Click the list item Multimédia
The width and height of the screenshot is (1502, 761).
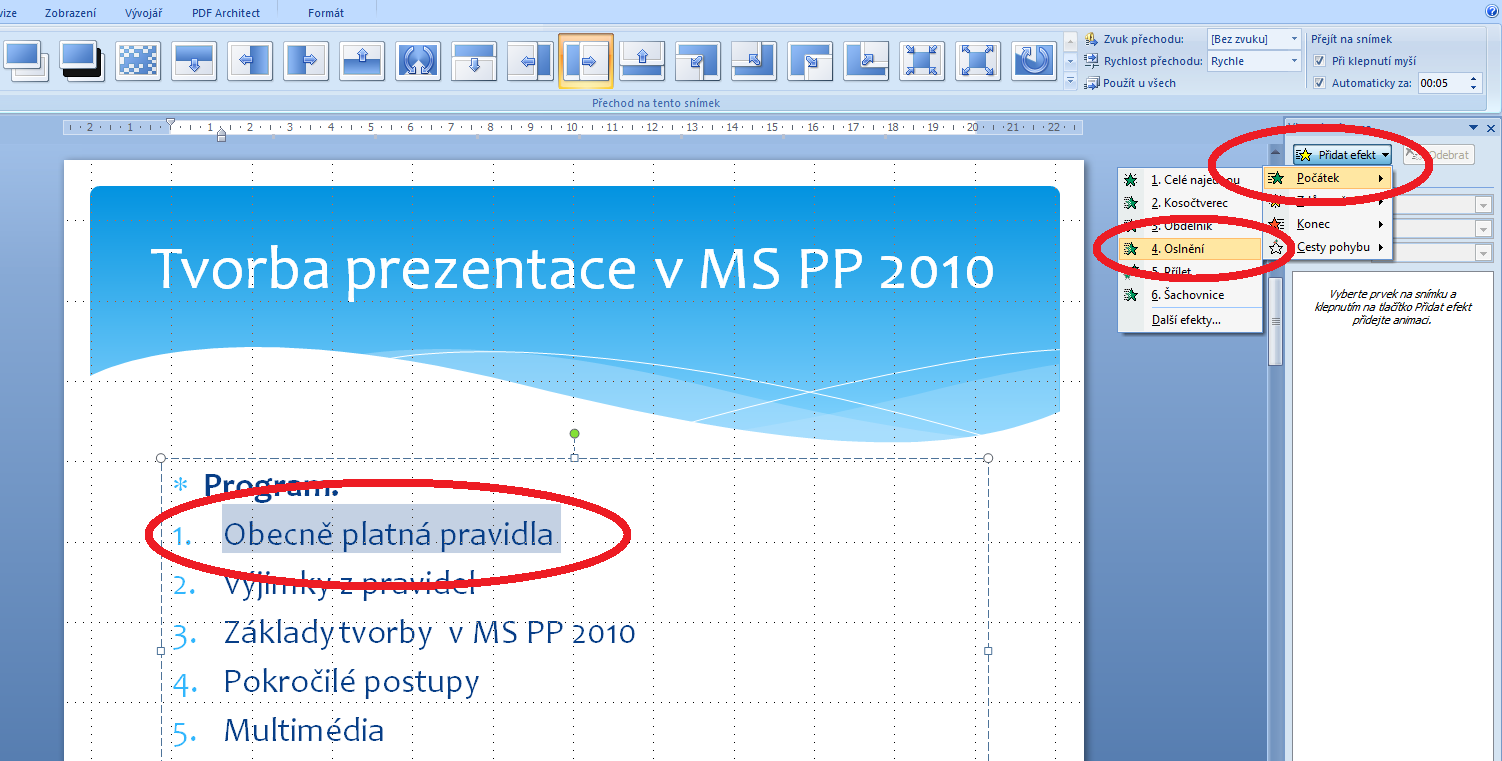click(x=304, y=730)
